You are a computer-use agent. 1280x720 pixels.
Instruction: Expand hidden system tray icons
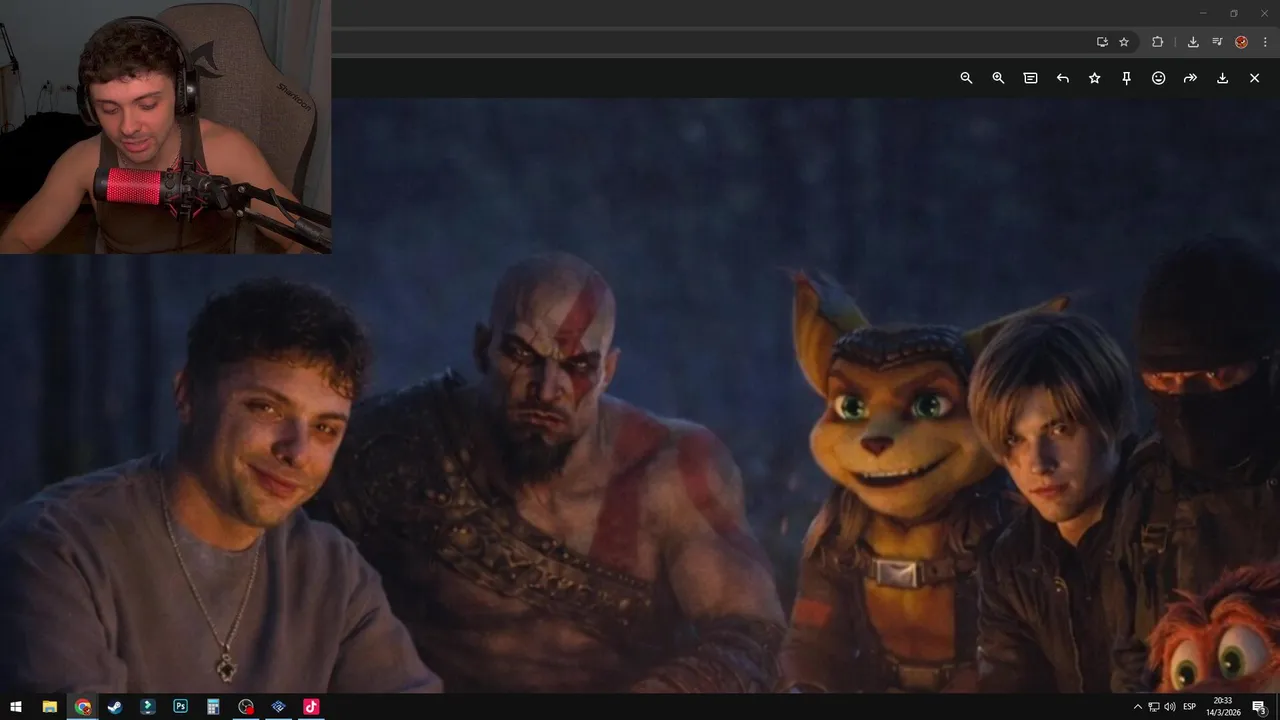click(1137, 707)
